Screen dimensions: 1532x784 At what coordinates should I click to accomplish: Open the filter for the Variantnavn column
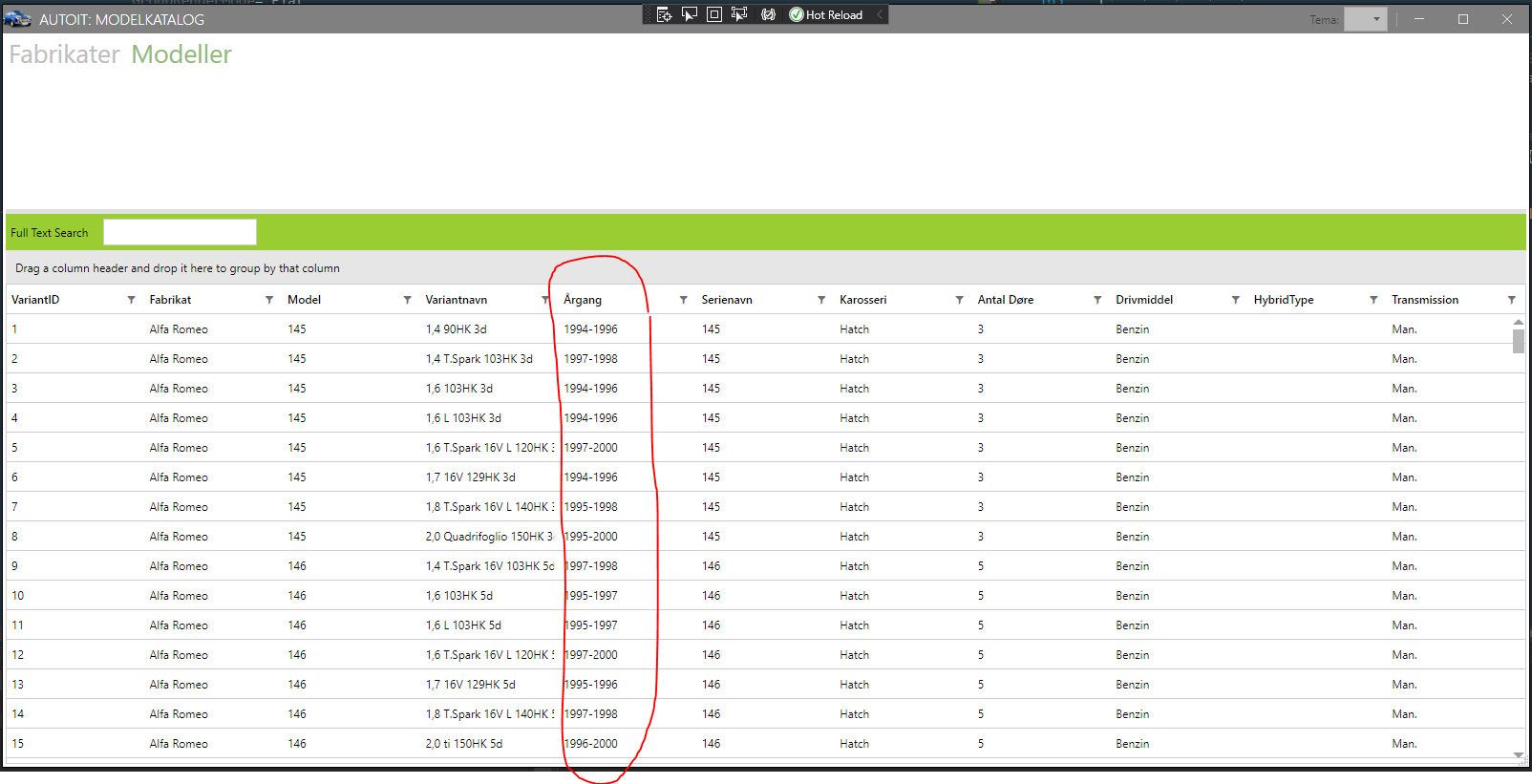[x=545, y=300]
